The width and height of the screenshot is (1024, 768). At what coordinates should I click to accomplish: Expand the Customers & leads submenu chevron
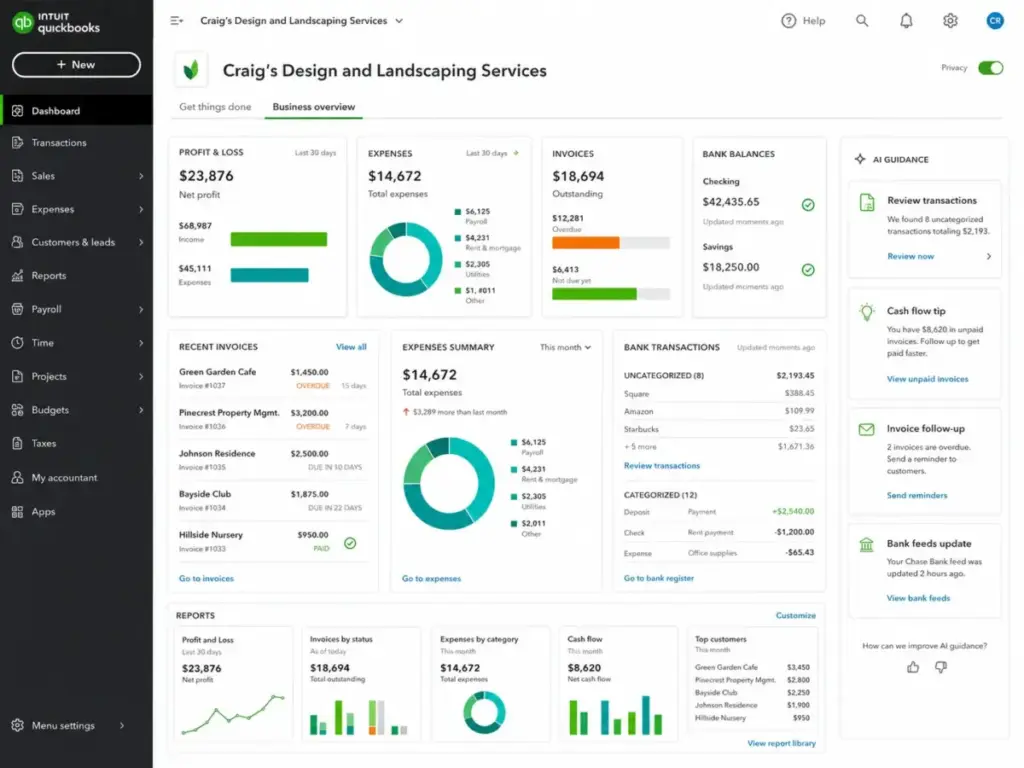tap(141, 242)
